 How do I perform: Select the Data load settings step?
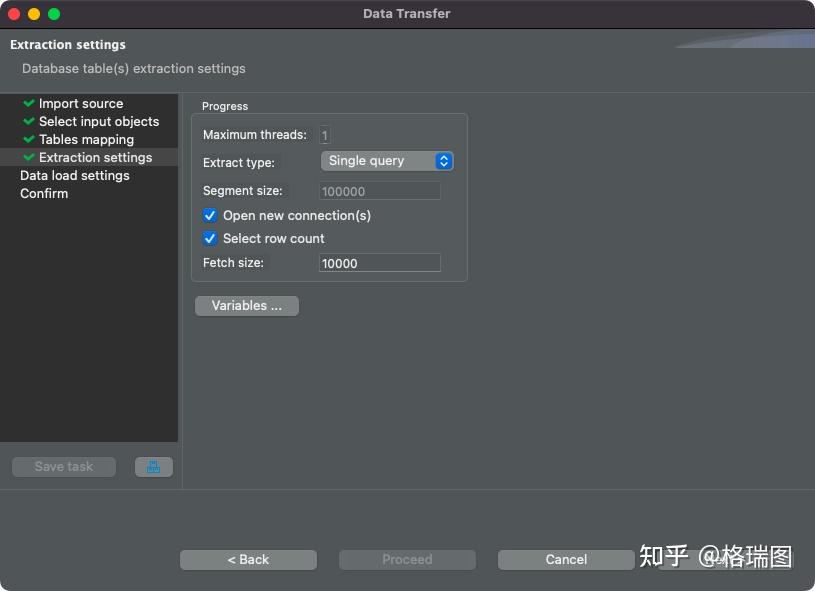coord(74,175)
